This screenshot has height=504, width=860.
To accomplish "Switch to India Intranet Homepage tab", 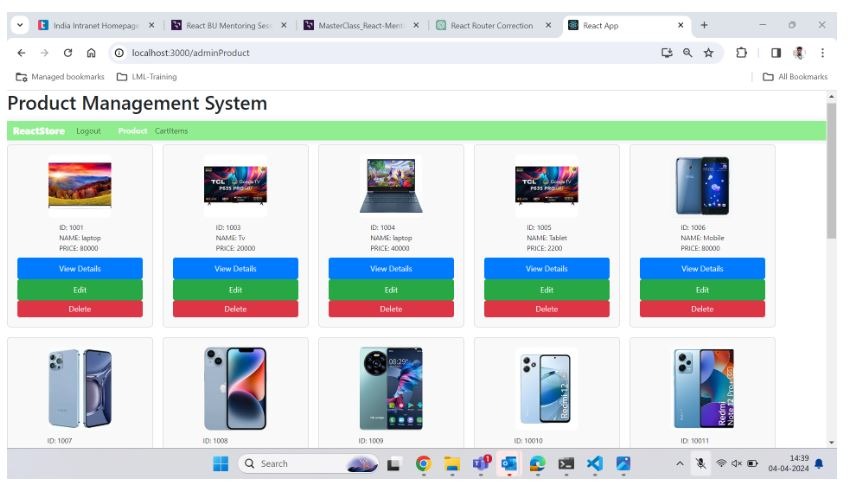I will pyautogui.click(x=89, y=26).
